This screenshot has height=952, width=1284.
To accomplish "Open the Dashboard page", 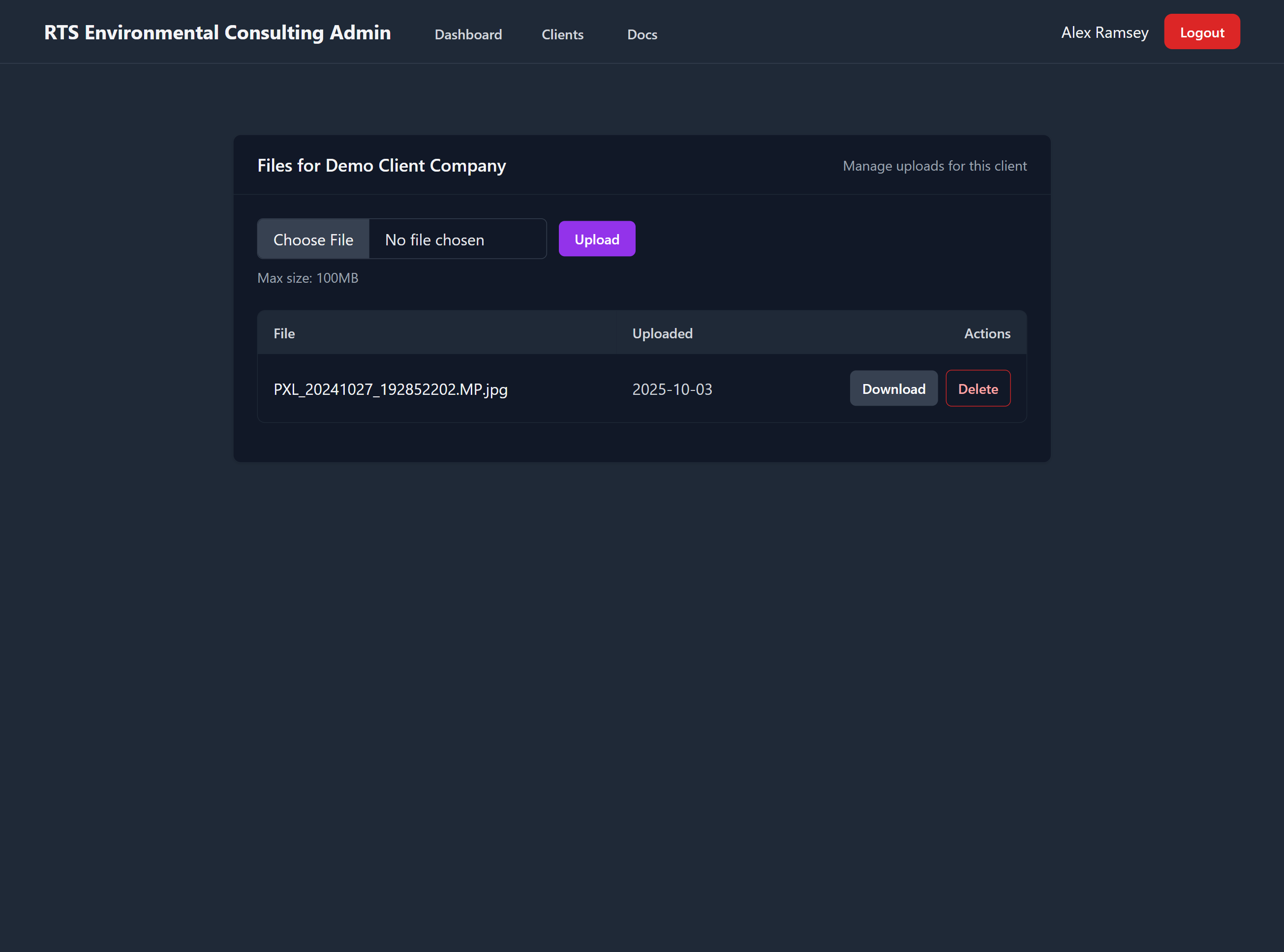I will [467, 34].
